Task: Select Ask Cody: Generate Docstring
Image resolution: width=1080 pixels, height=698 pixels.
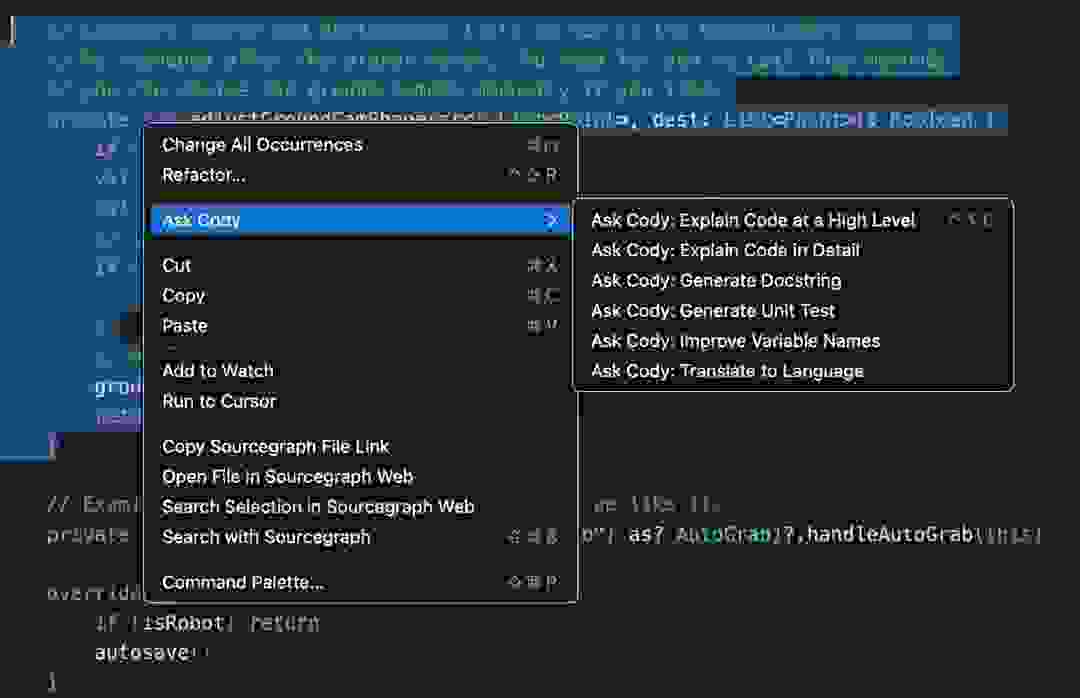Action: (x=793, y=280)
